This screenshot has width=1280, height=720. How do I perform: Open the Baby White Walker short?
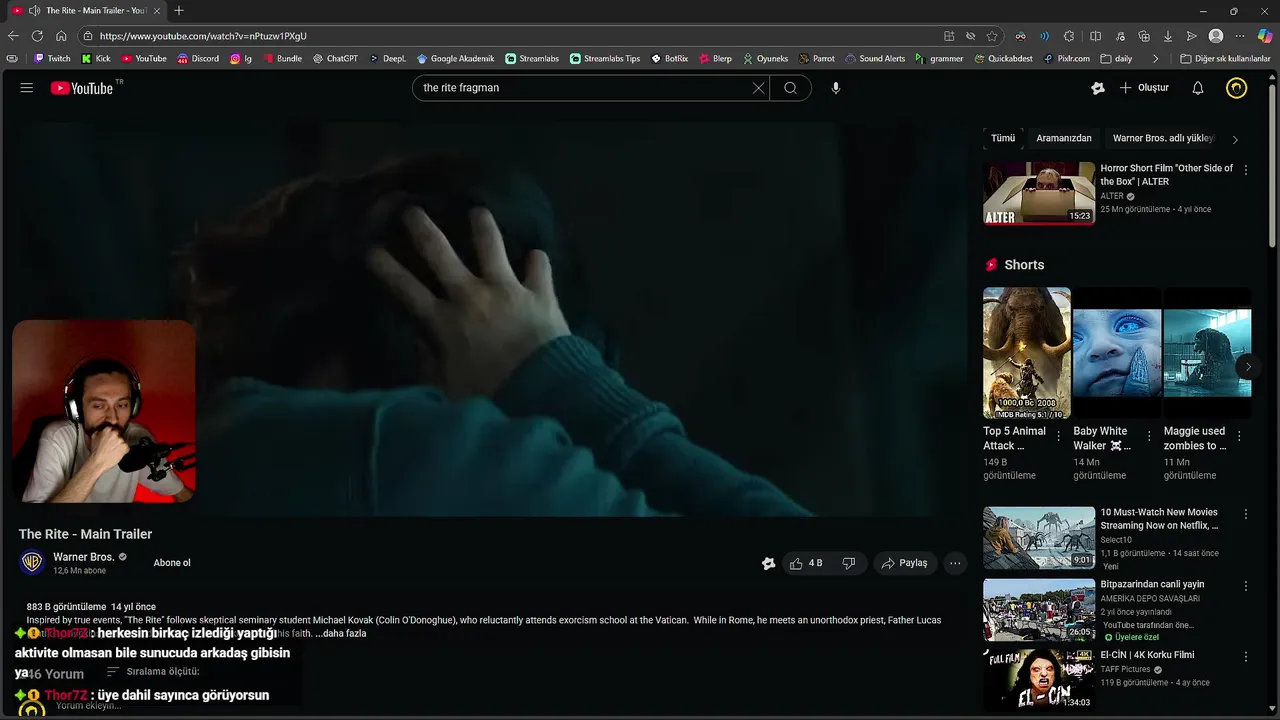[1117, 353]
